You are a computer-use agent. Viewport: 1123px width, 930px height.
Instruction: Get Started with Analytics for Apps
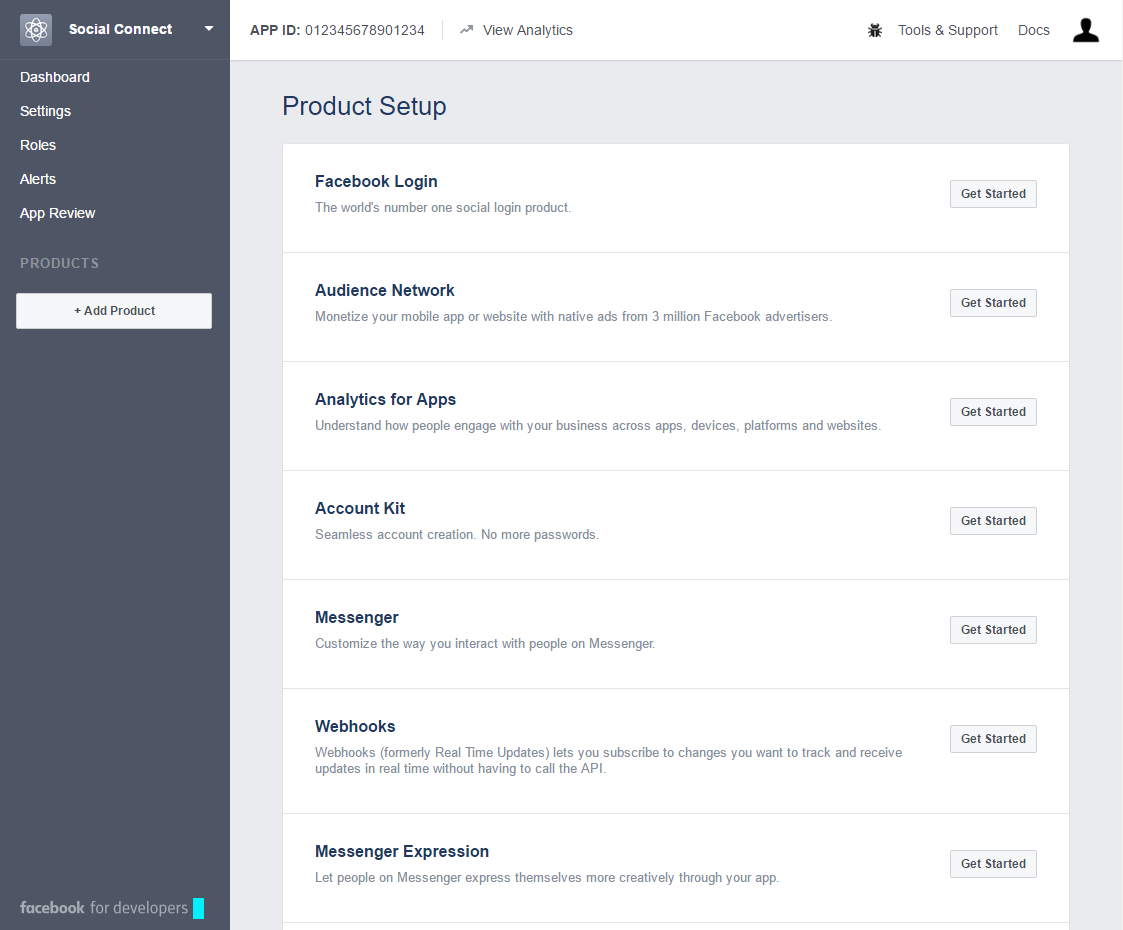point(993,412)
